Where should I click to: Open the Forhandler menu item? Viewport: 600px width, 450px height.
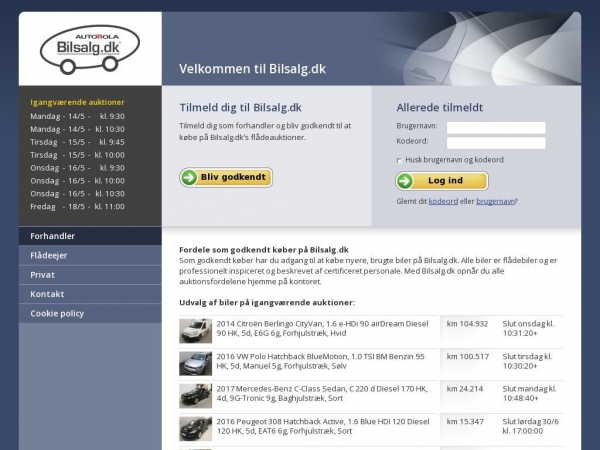click(x=90, y=236)
